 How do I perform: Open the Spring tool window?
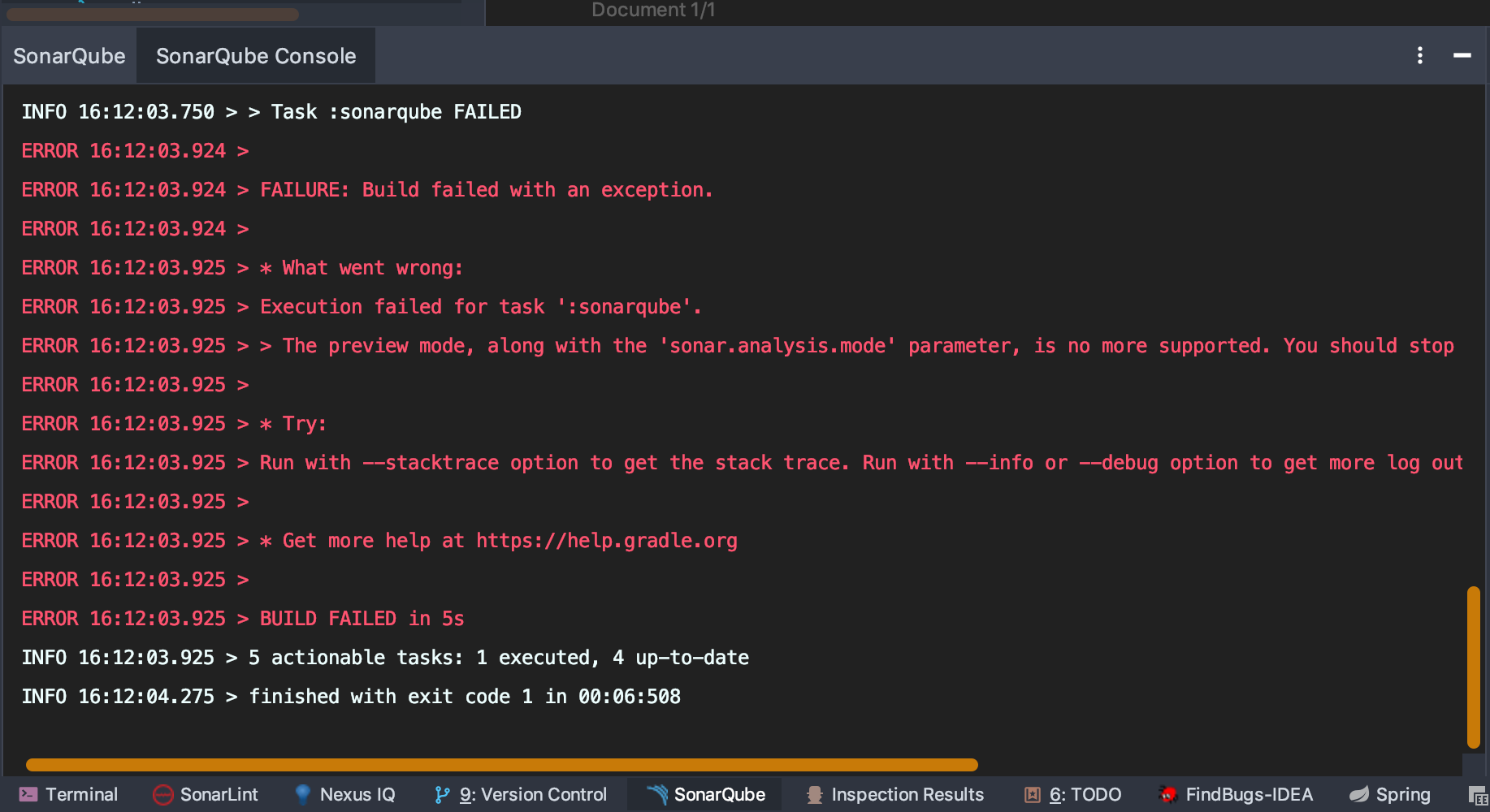1389,794
